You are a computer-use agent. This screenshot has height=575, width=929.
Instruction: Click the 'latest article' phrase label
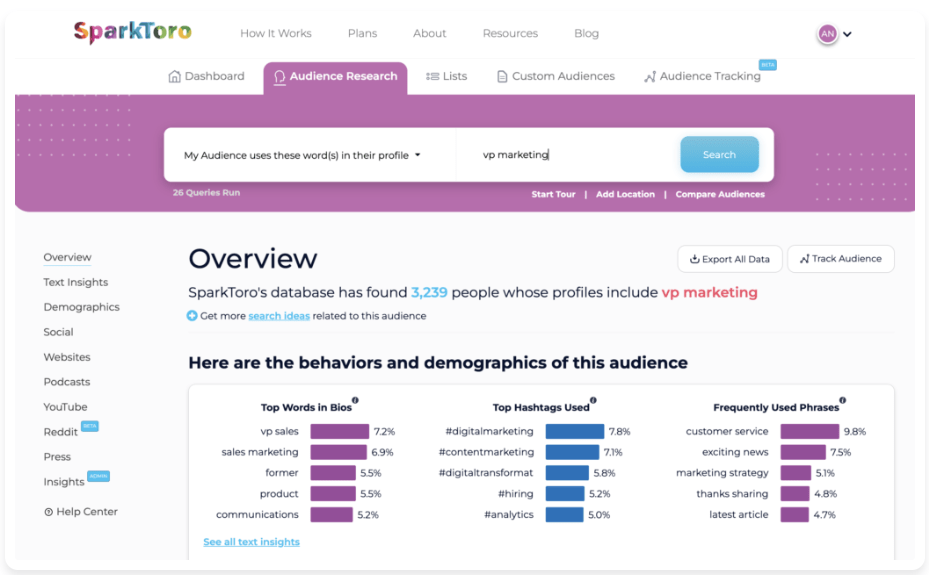point(739,515)
